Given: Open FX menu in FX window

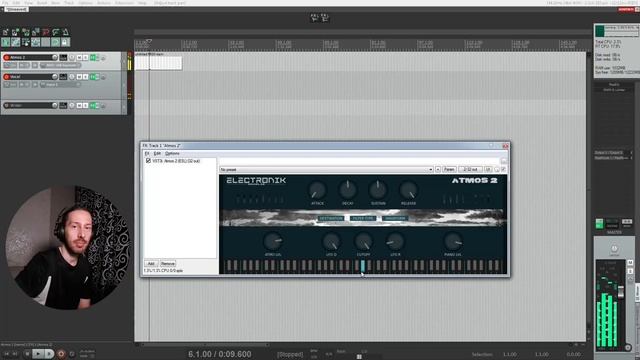Looking at the screenshot, I should click(x=147, y=153).
